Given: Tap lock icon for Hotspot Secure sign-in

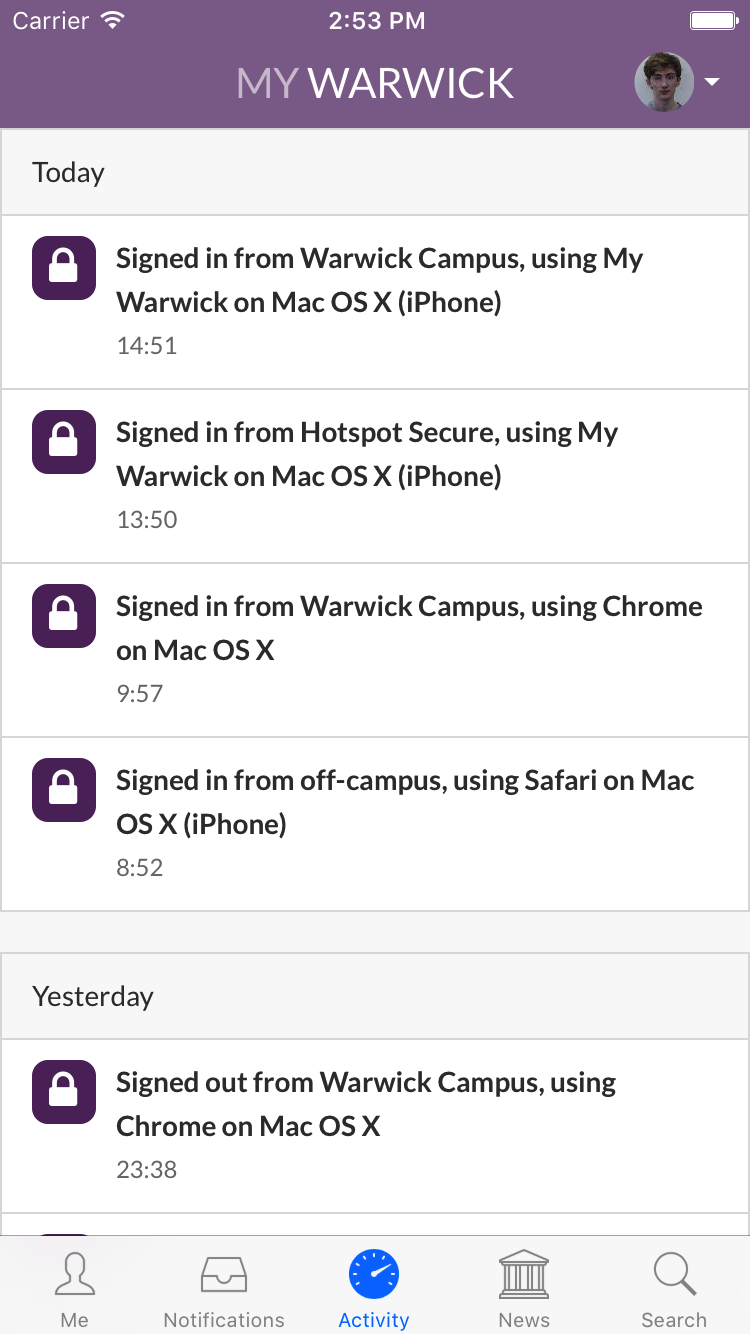Looking at the screenshot, I should (x=64, y=442).
